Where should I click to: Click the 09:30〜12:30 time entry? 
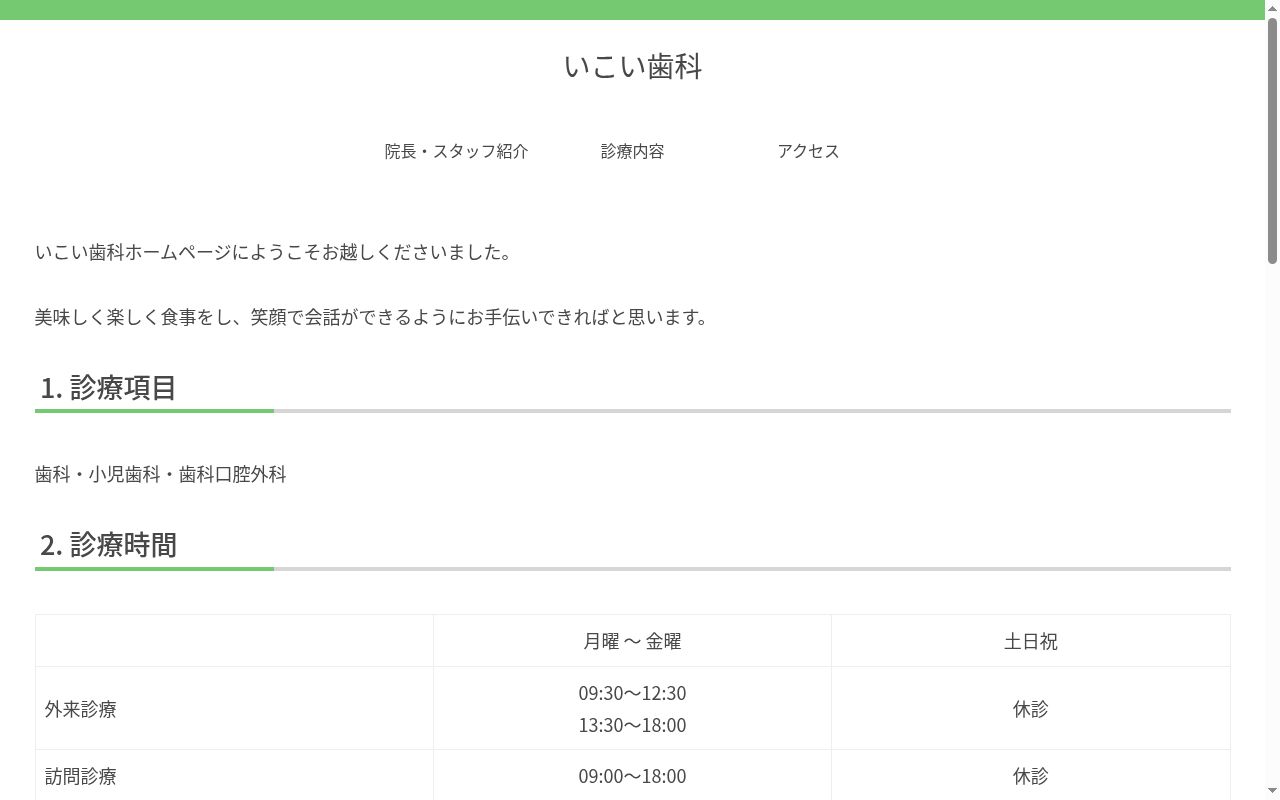[633, 693]
